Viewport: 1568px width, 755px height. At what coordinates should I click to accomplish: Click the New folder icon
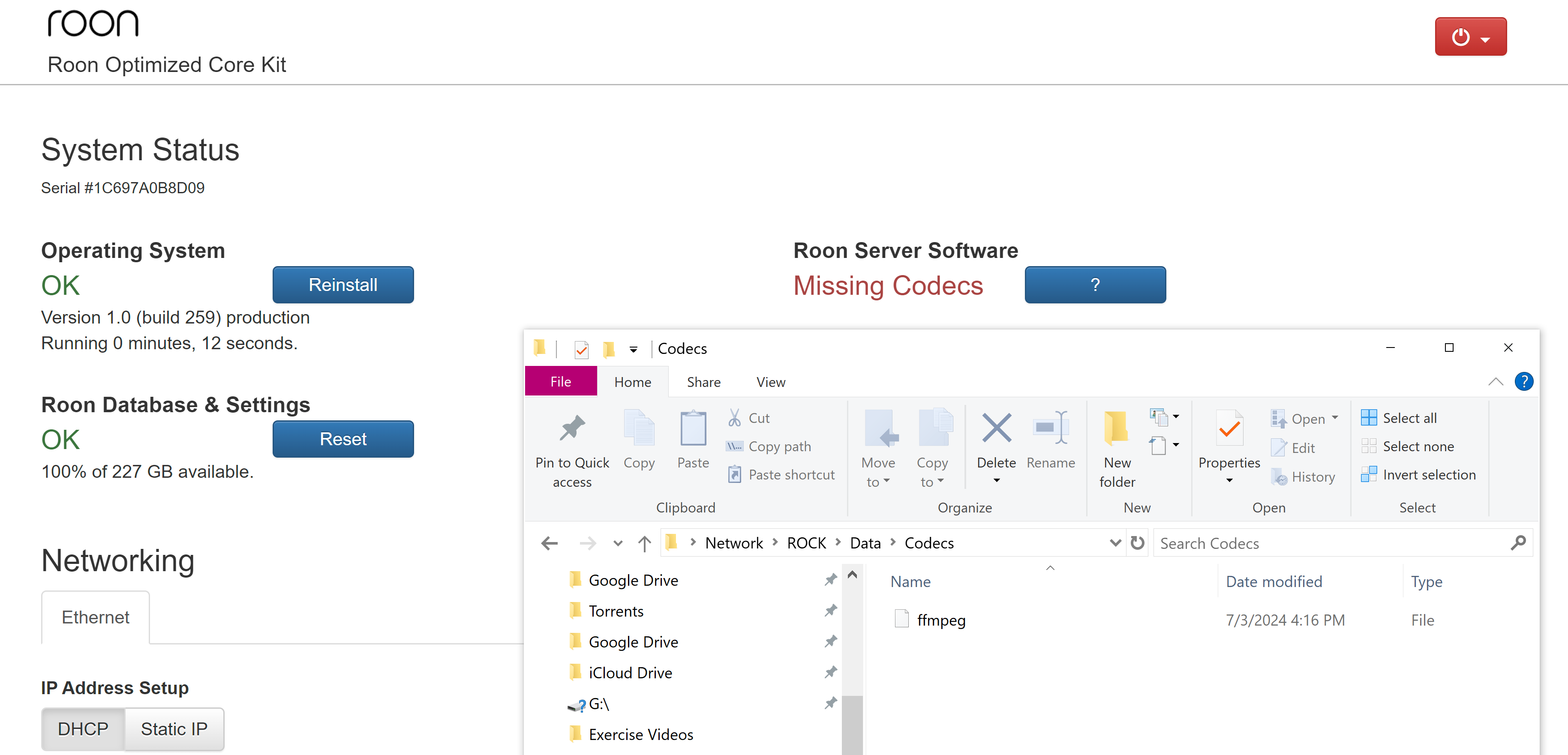click(1116, 428)
